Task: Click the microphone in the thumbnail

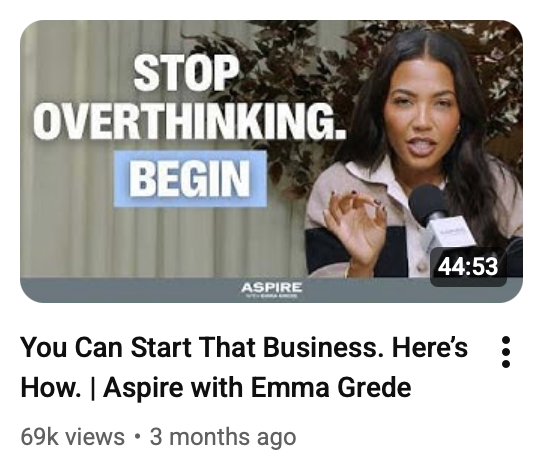Action: (x=440, y=216)
